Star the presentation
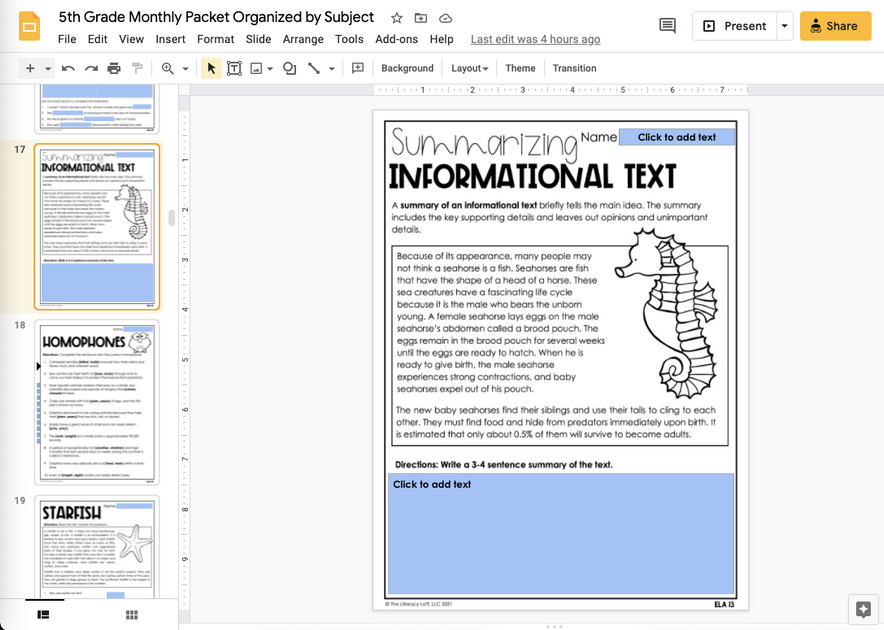This screenshot has width=884, height=630. [x=396, y=17]
